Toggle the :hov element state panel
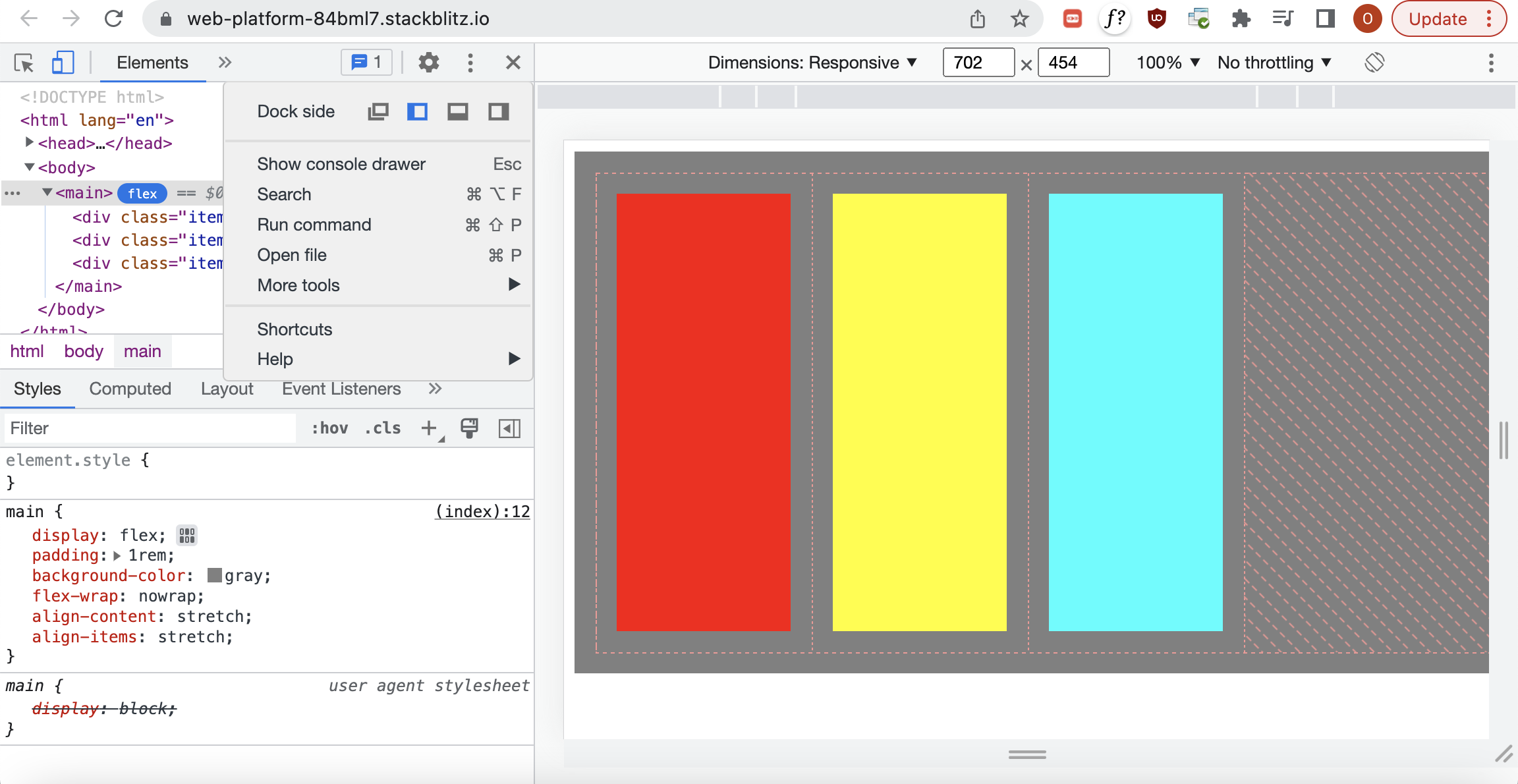The height and width of the screenshot is (784, 1518). click(330, 429)
